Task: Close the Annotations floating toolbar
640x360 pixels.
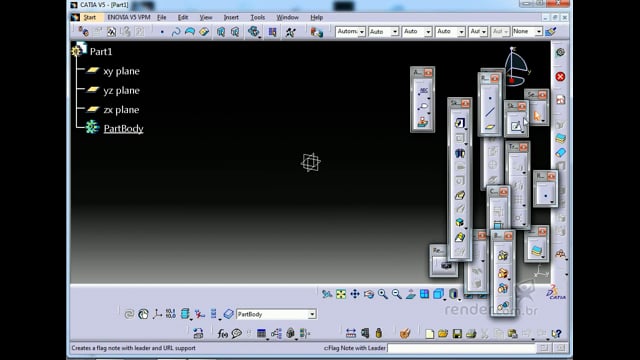Action: [428, 73]
